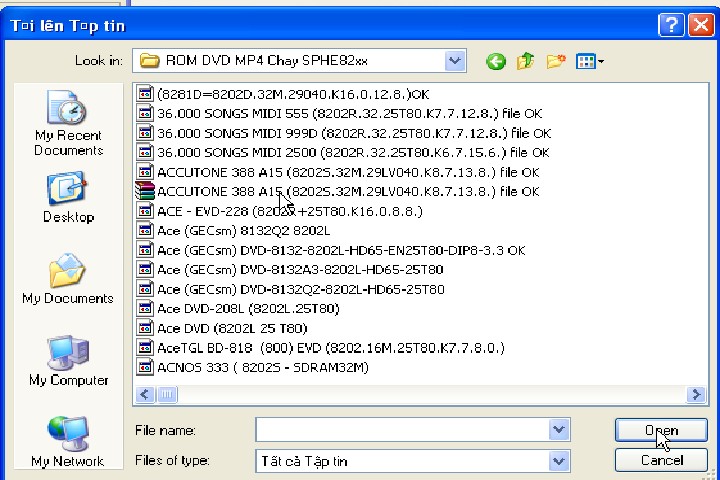Click the WinRAR archive icon ACCUTONE 388 A15
Screen dimensions: 720x480
[x=145, y=191]
